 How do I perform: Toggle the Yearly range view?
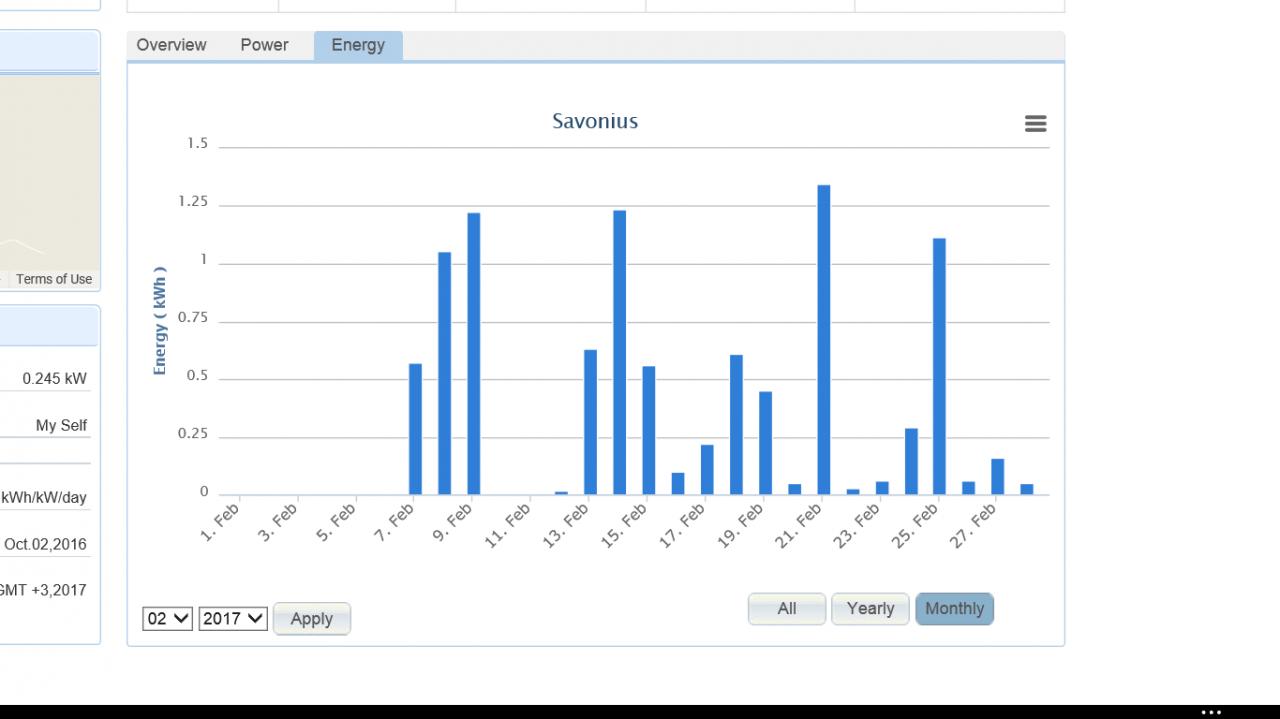click(870, 609)
